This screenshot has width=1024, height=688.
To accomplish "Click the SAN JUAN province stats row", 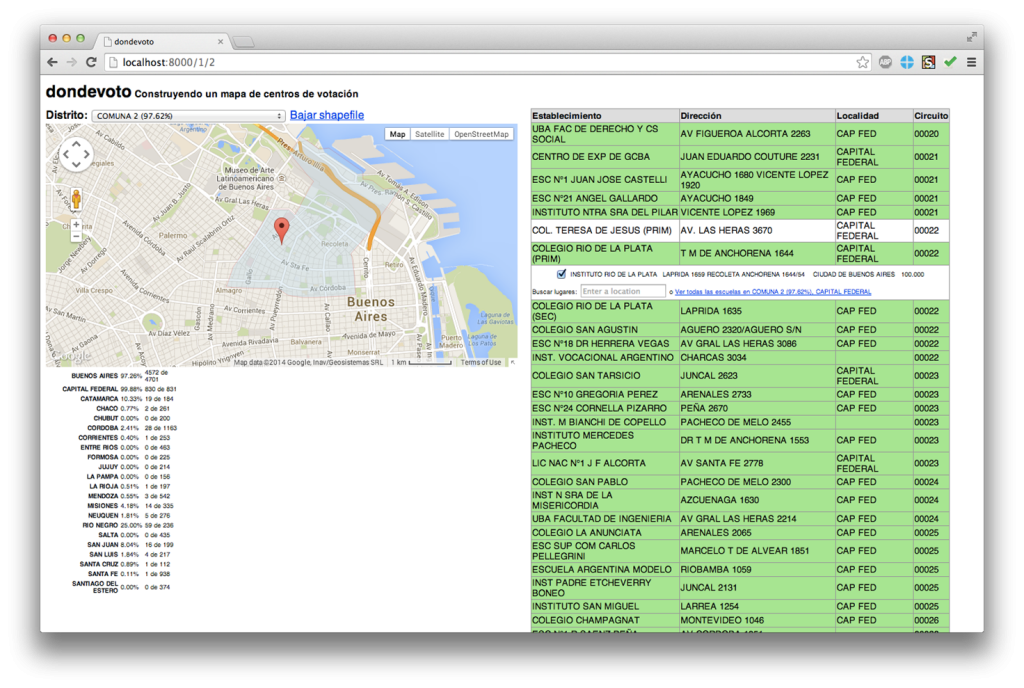I will (130, 545).
